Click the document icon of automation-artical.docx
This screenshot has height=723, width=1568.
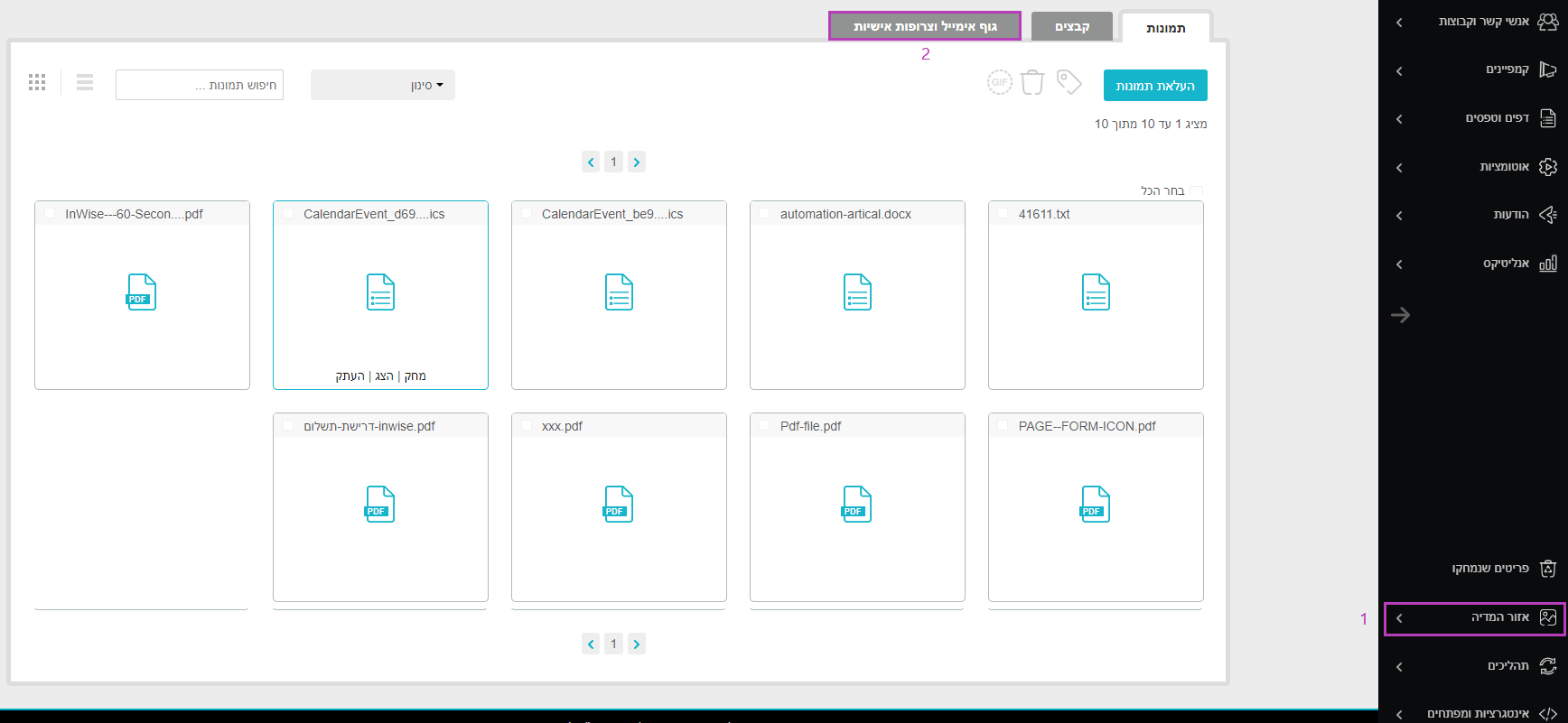pyautogui.click(x=857, y=292)
